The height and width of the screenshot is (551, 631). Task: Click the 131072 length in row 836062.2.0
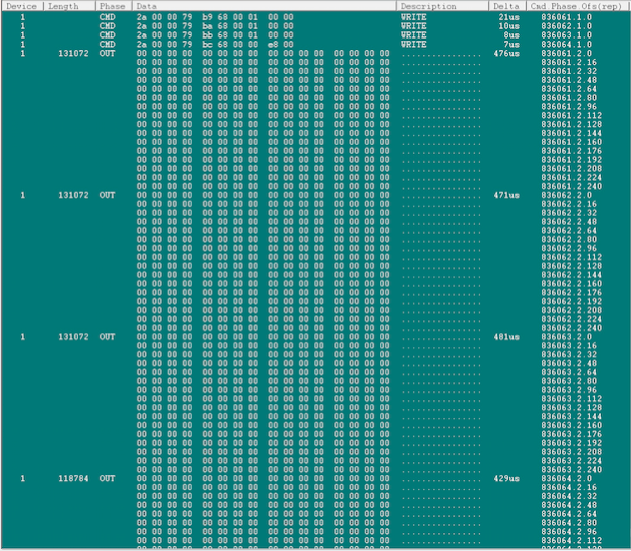73,195
